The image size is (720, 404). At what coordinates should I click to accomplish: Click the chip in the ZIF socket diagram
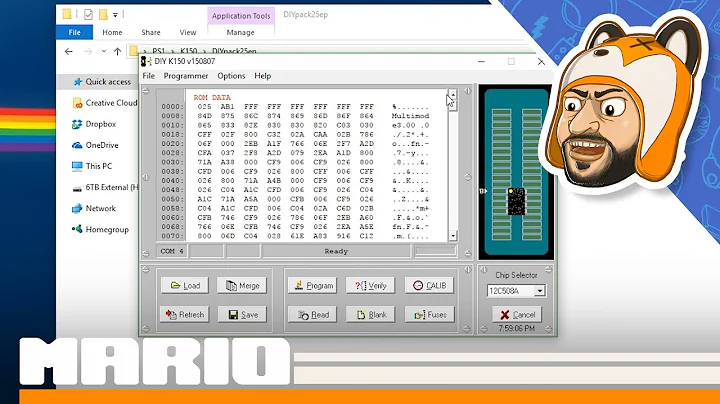coord(516,201)
